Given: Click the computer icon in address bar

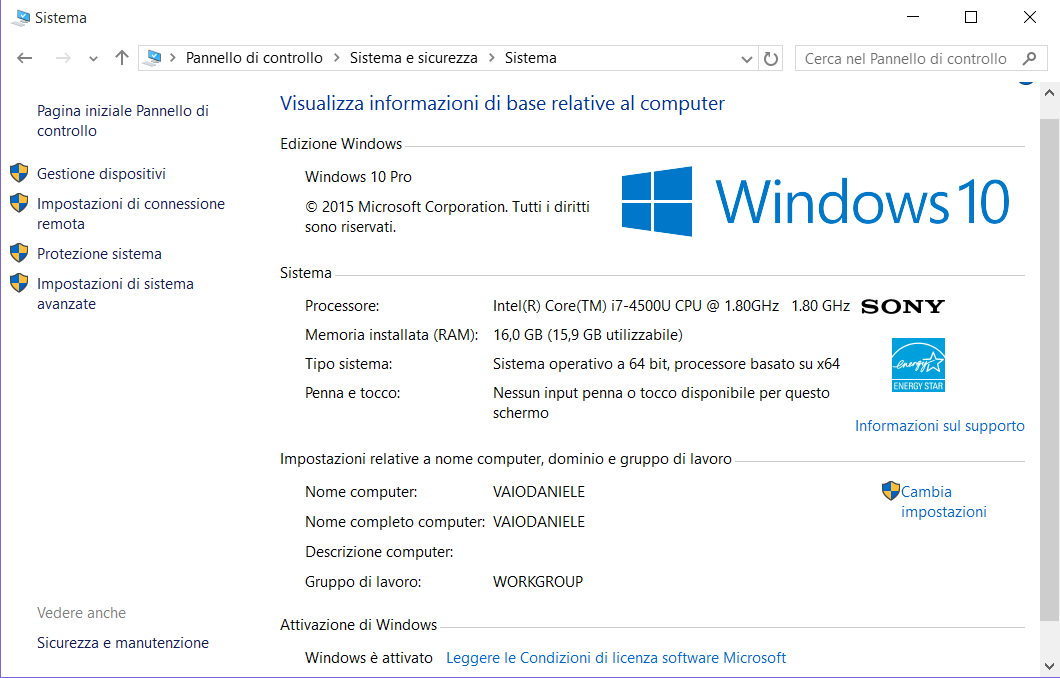Looking at the screenshot, I should 153,58.
